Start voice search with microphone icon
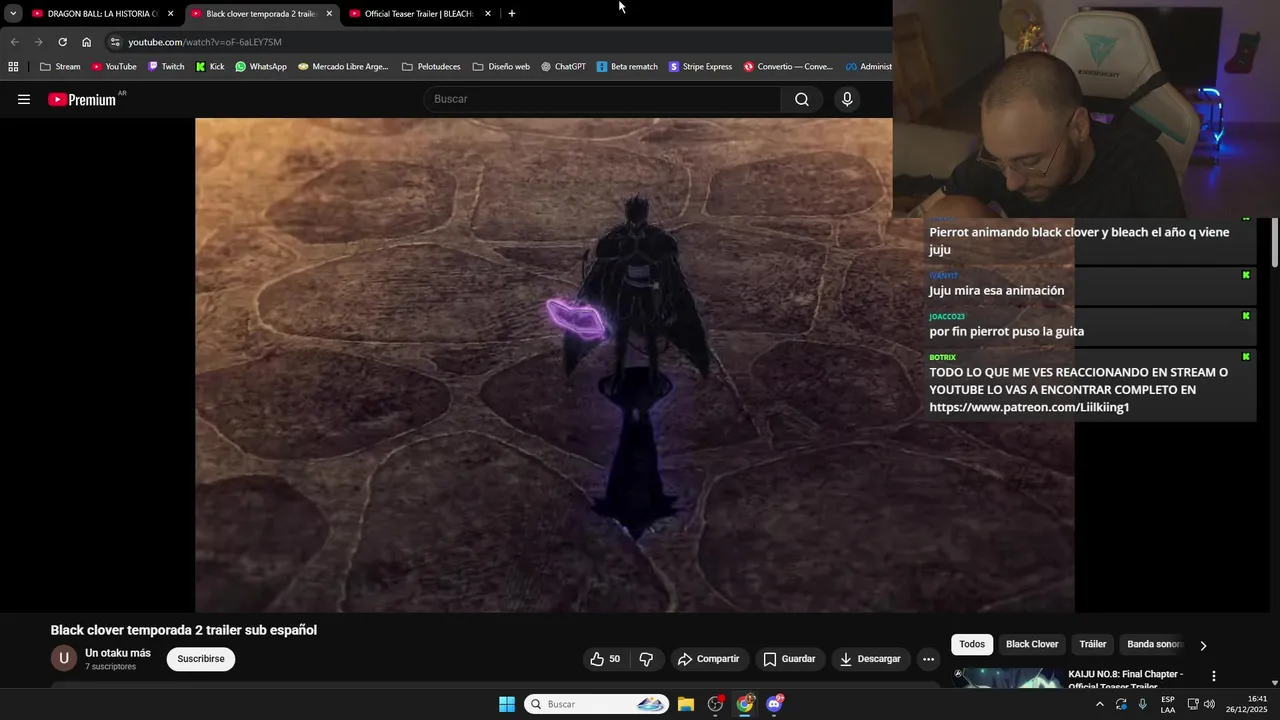The width and height of the screenshot is (1280, 720). [x=847, y=99]
